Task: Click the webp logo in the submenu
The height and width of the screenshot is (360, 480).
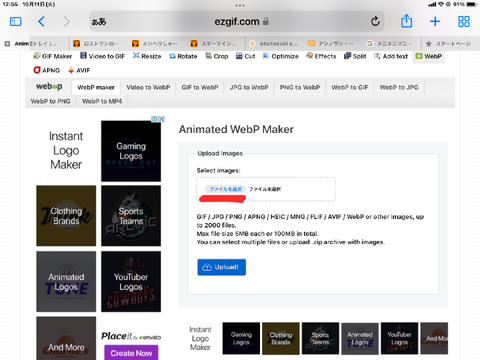Action: (49, 86)
